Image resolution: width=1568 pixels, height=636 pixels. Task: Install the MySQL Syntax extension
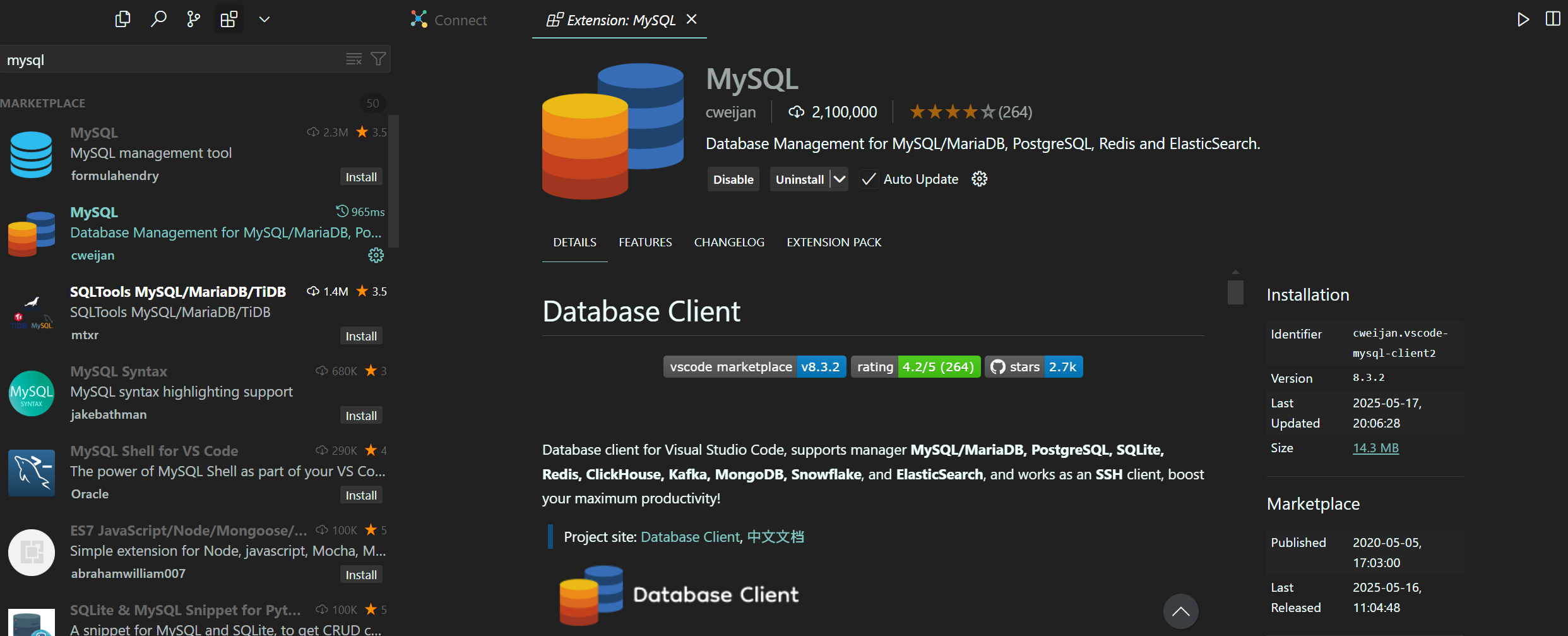click(361, 416)
